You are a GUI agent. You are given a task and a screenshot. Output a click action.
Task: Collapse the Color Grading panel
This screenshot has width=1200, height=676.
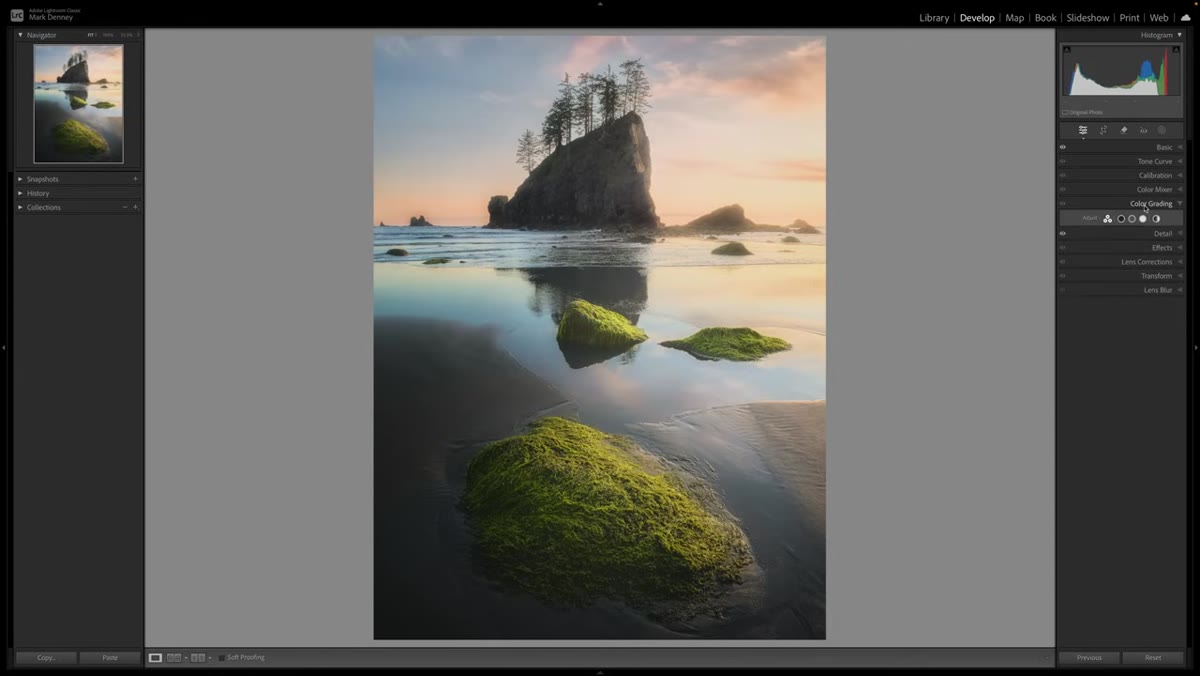(x=1180, y=204)
